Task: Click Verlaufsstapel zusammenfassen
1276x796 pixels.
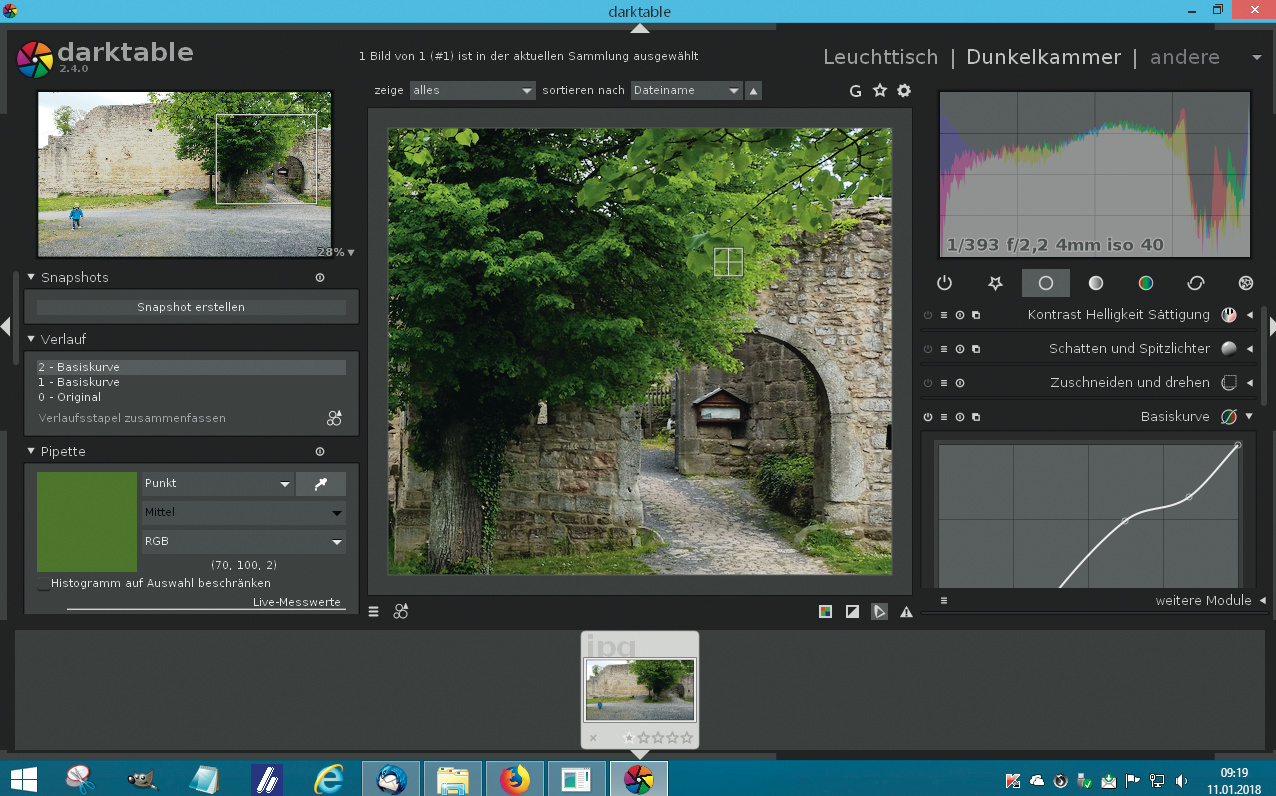Action: click(132, 418)
